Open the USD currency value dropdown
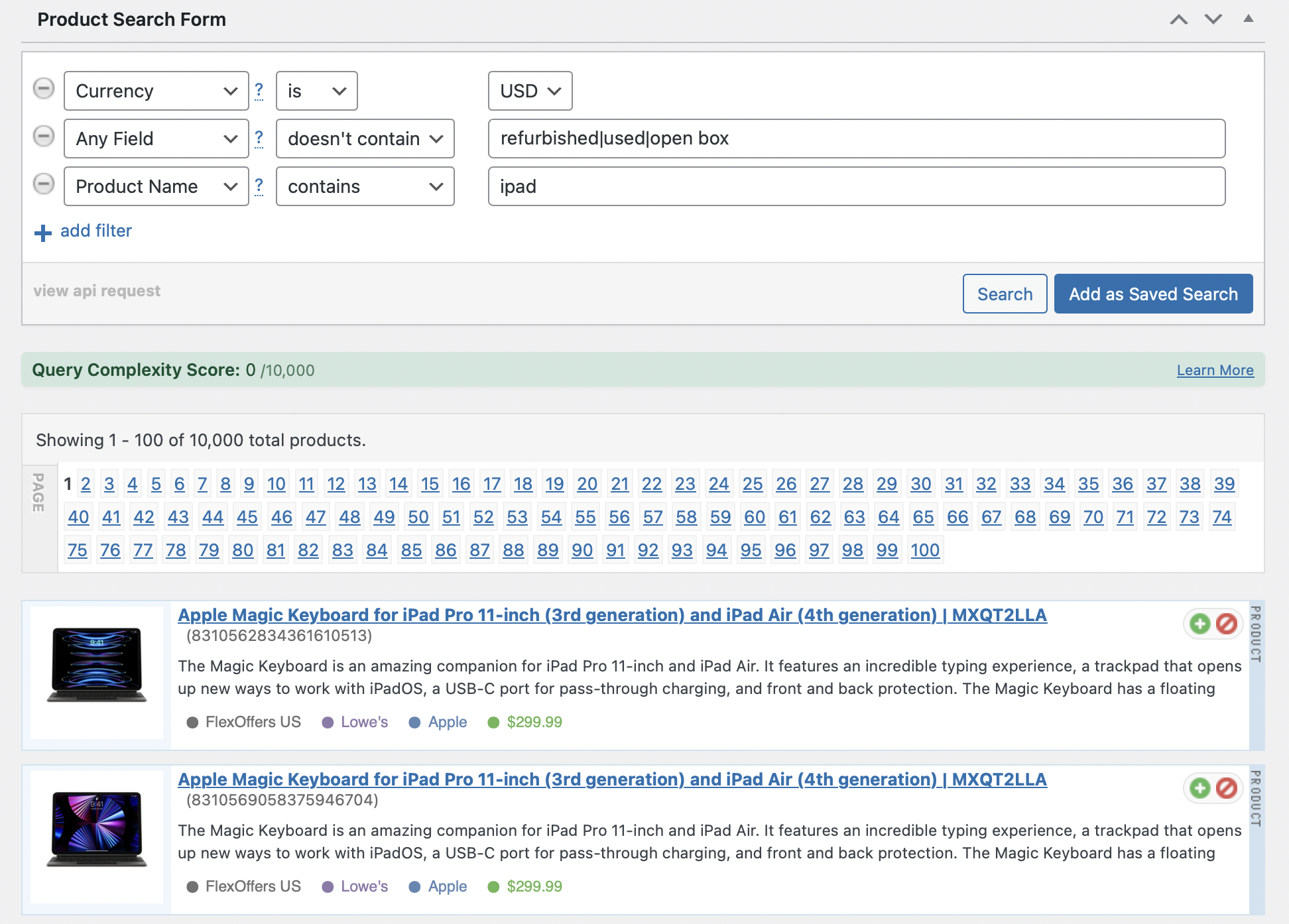Image resolution: width=1289 pixels, height=924 pixels. click(x=530, y=91)
